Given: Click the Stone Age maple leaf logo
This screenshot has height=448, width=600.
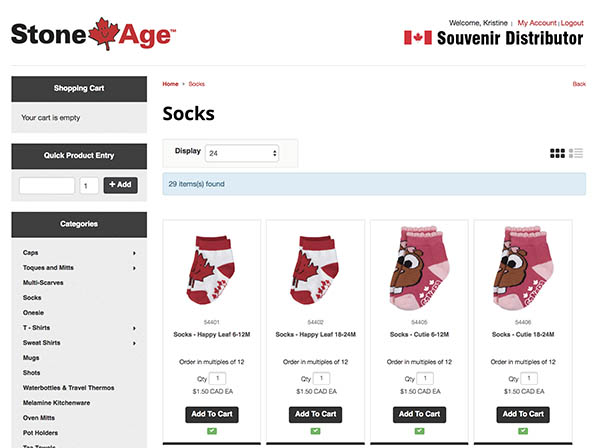Looking at the screenshot, I should click(x=93, y=34).
